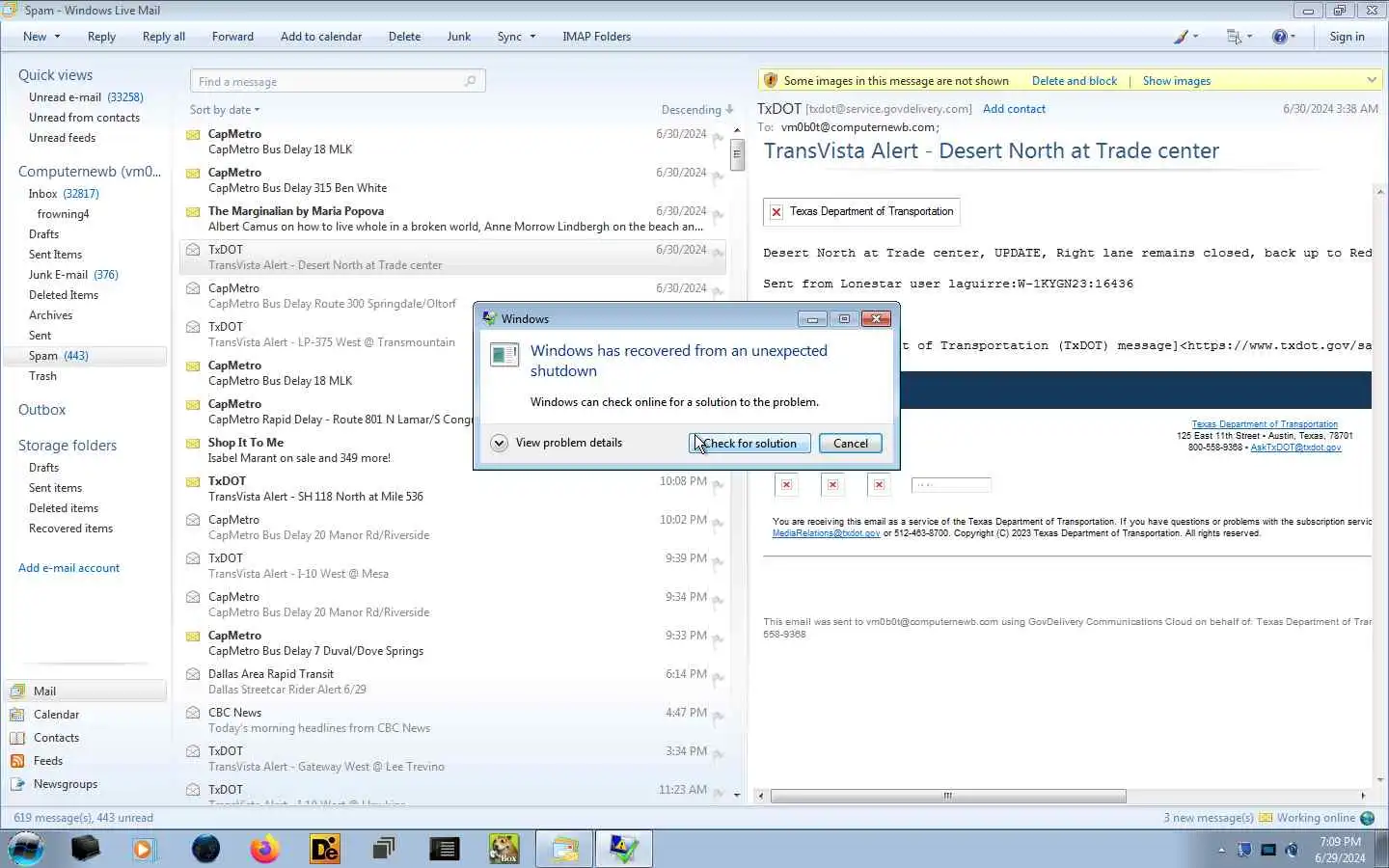1389x868 pixels.
Task: Click the Feeds RSS icon in the bottom navigation
Action: click(x=17, y=760)
